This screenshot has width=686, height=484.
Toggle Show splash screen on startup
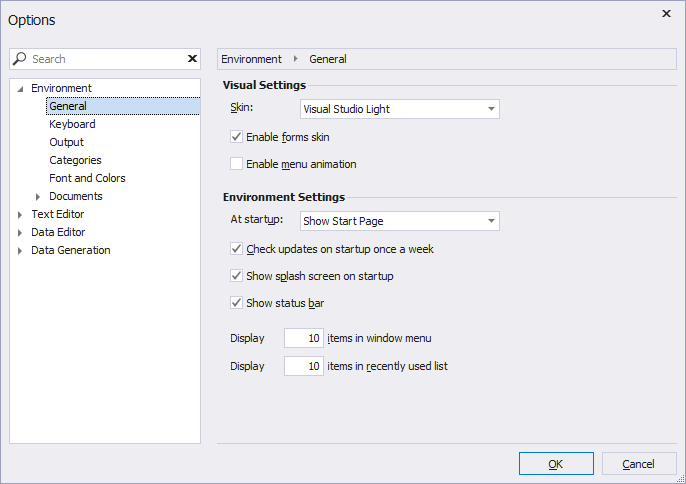[236, 276]
